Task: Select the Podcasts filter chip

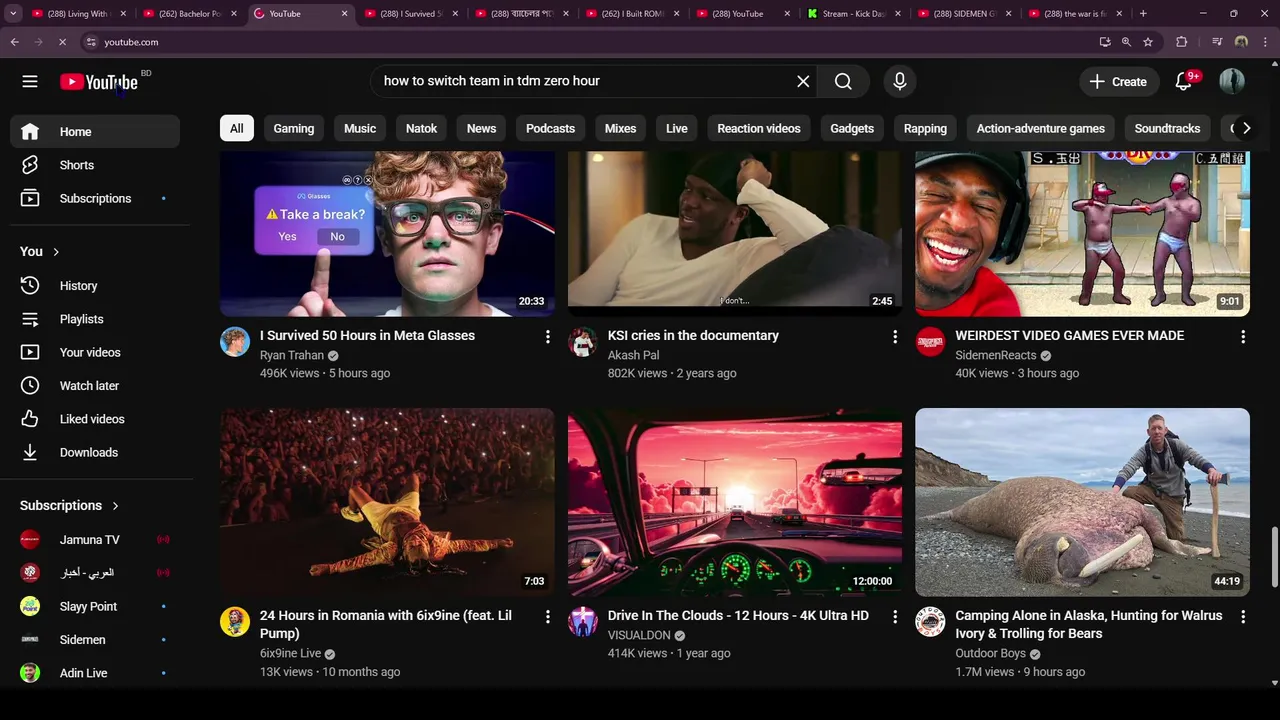Action: coord(550,128)
